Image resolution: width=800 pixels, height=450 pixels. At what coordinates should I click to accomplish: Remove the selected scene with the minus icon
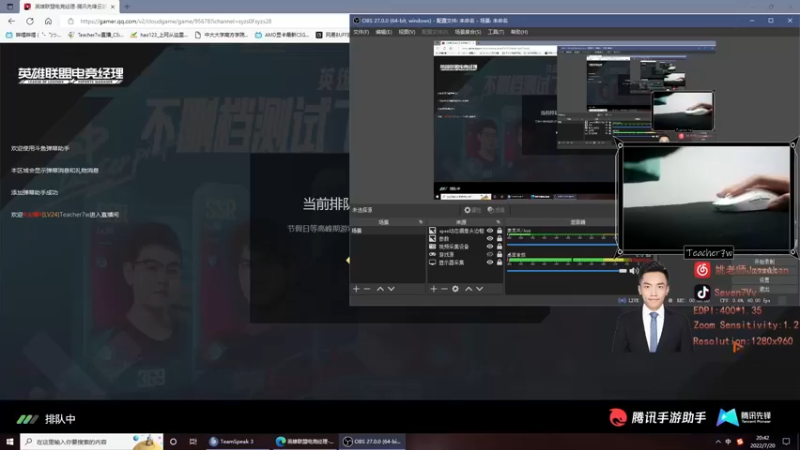367,289
